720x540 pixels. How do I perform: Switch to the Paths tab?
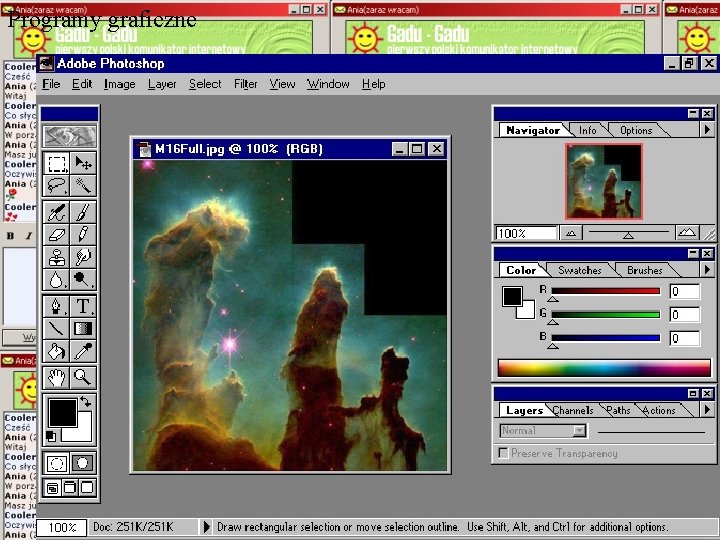point(618,410)
